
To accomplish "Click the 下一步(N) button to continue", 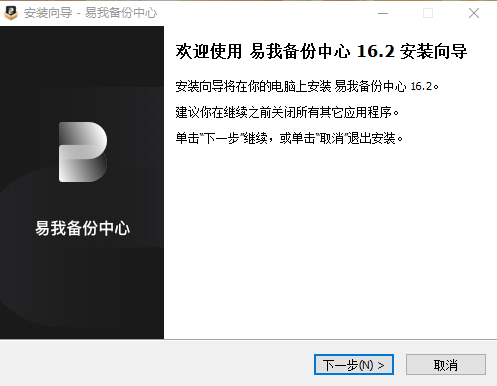I will [354, 365].
